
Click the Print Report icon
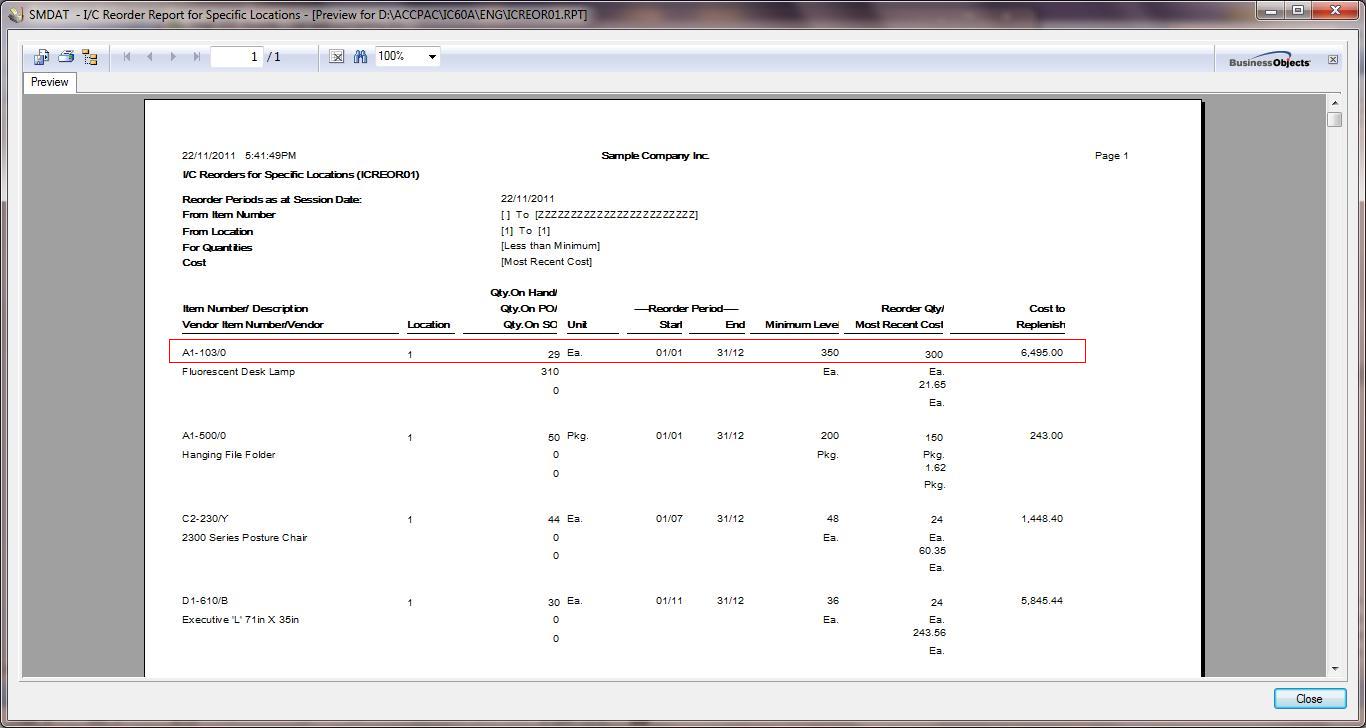66,57
